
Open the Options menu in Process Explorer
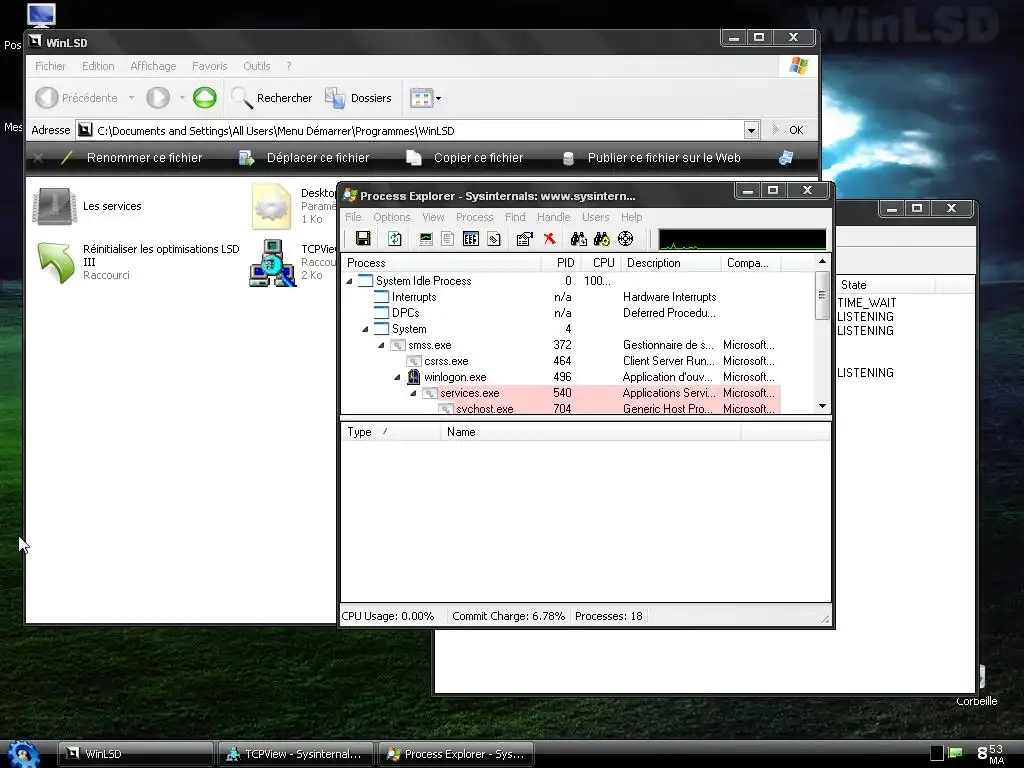[392, 217]
